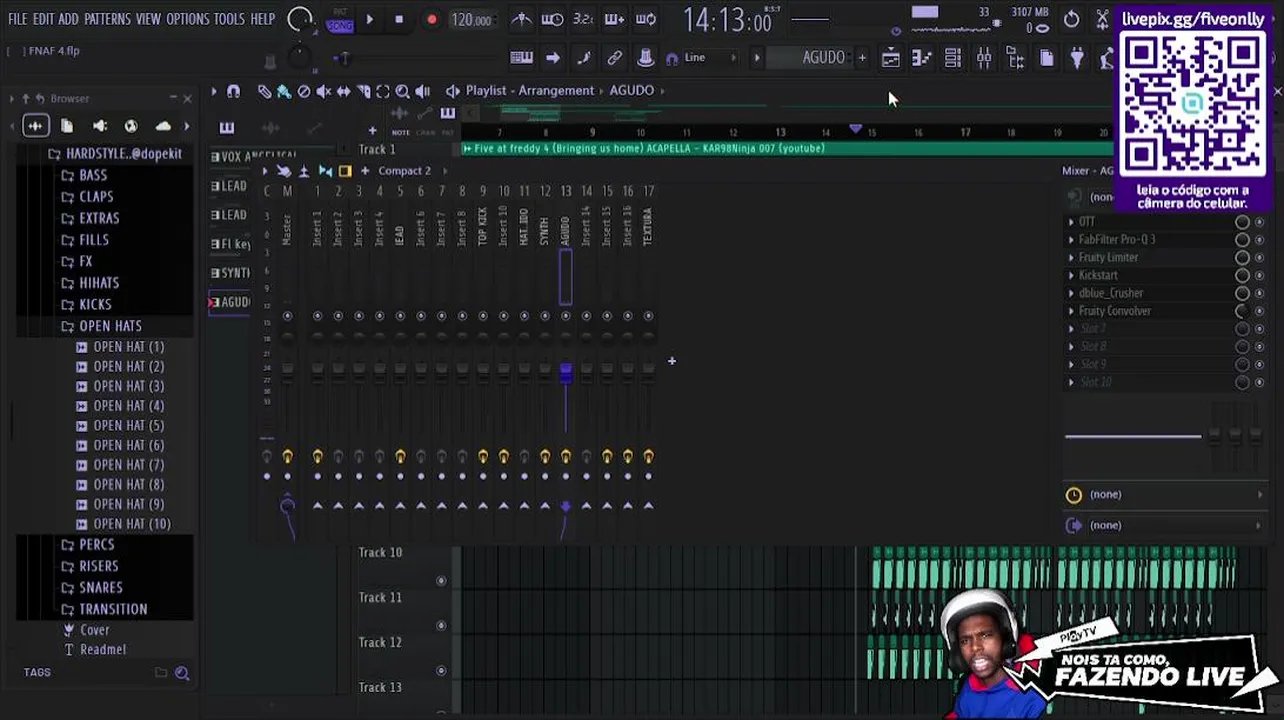Open the Kickstart slot arrow menu
The image size is (1284, 720).
coord(1071,276)
